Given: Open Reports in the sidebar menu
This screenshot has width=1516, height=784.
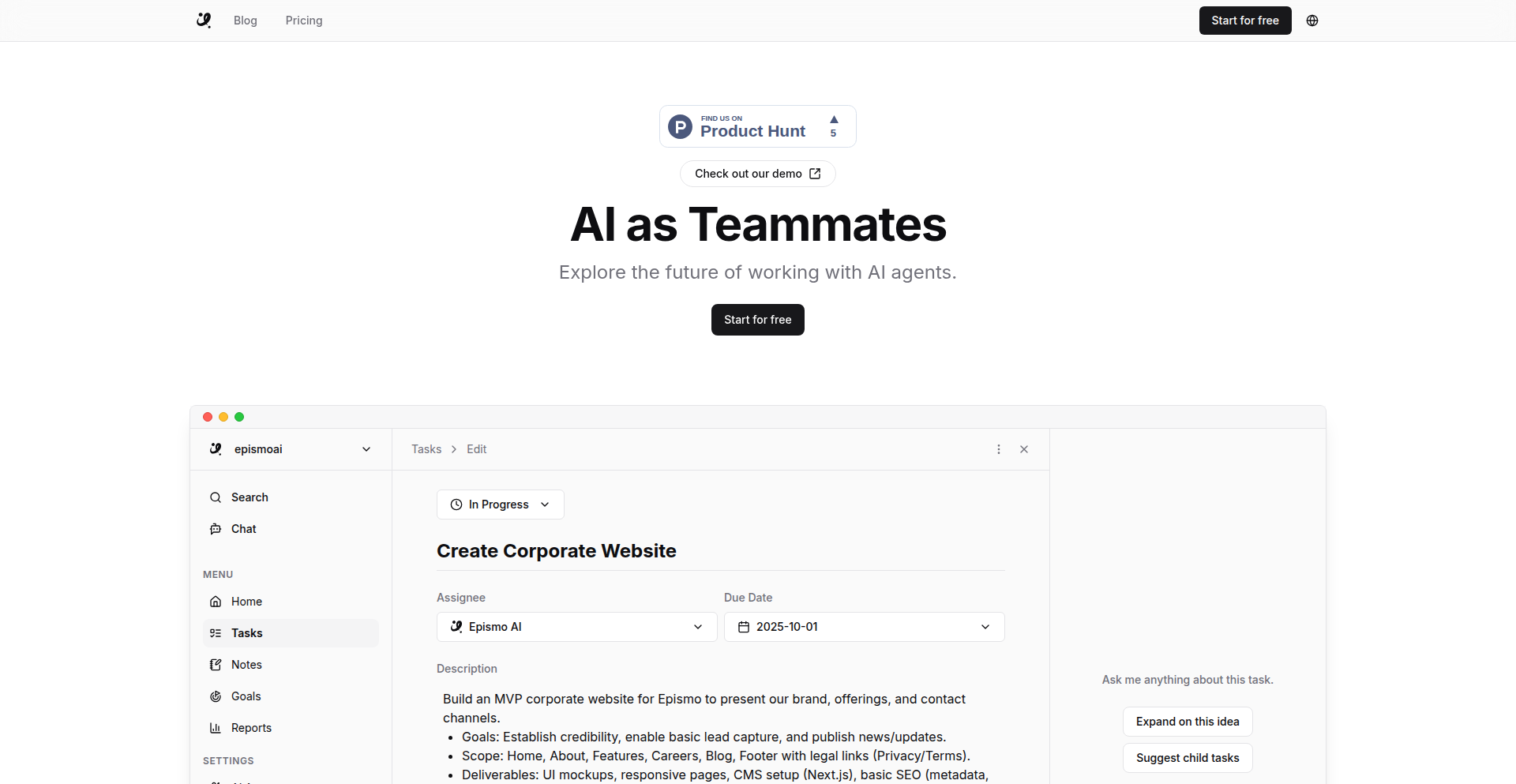Looking at the screenshot, I should point(291,728).
